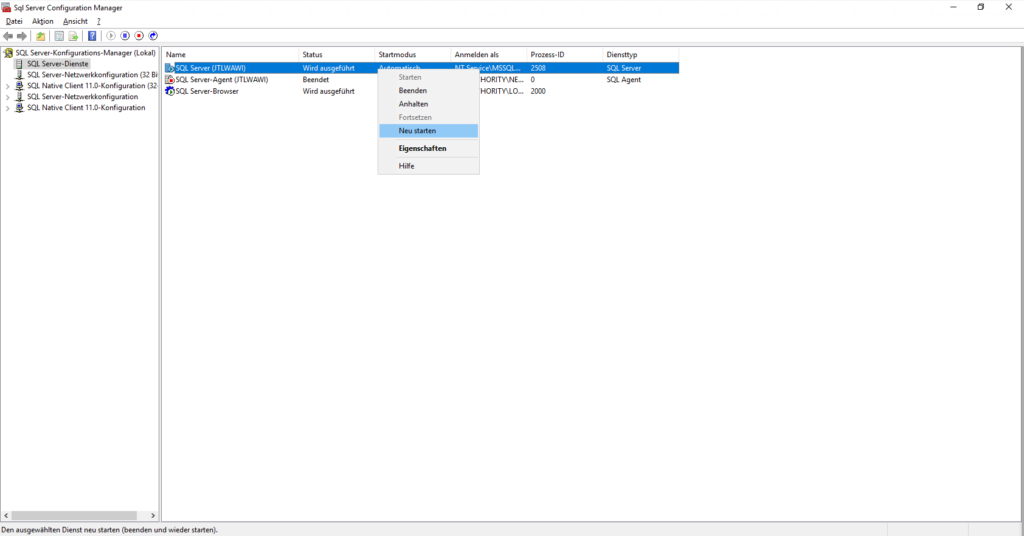
Task: Click tree pane scrollbar right arrow
Action: click(153, 516)
